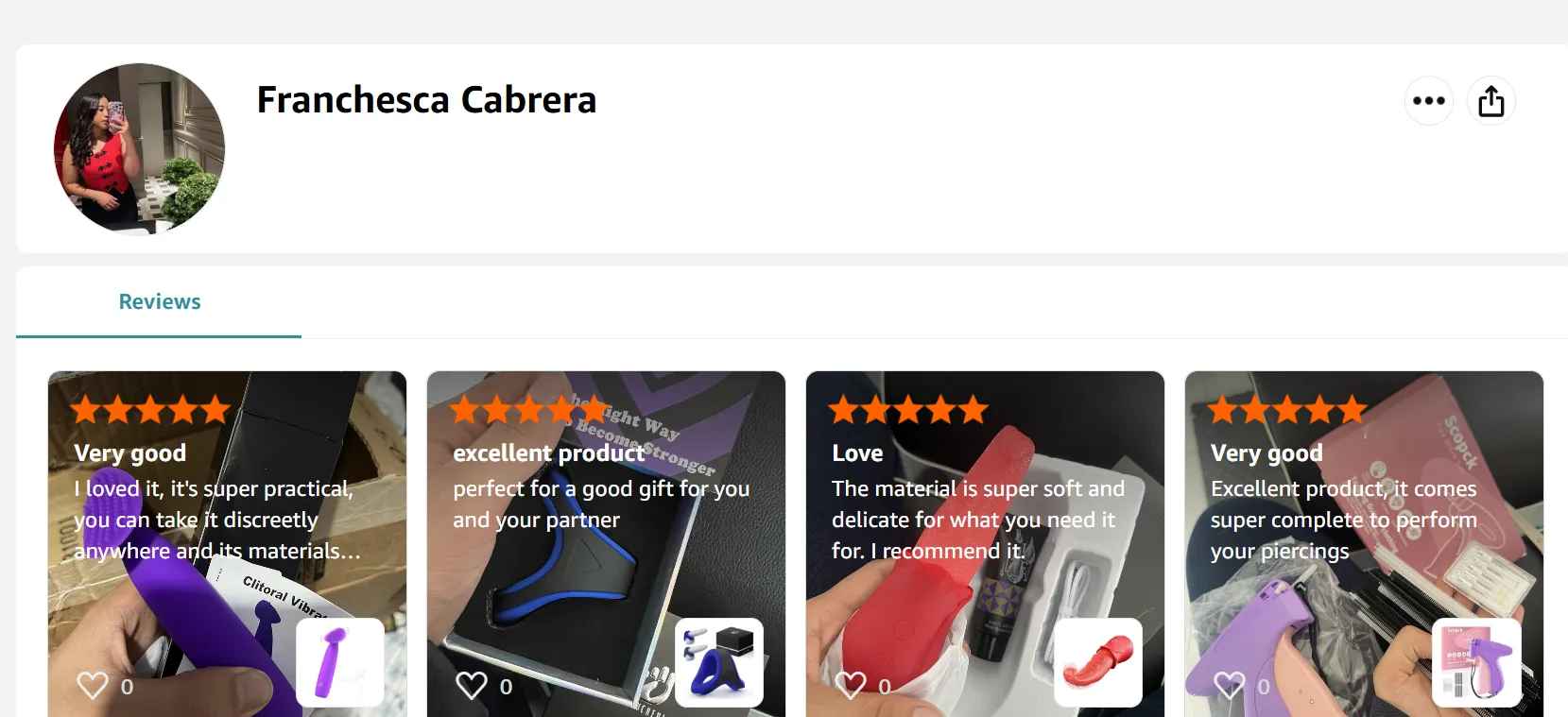1568x717 pixels.
Task: Click the share profile icon
Action: (1490, 100)
